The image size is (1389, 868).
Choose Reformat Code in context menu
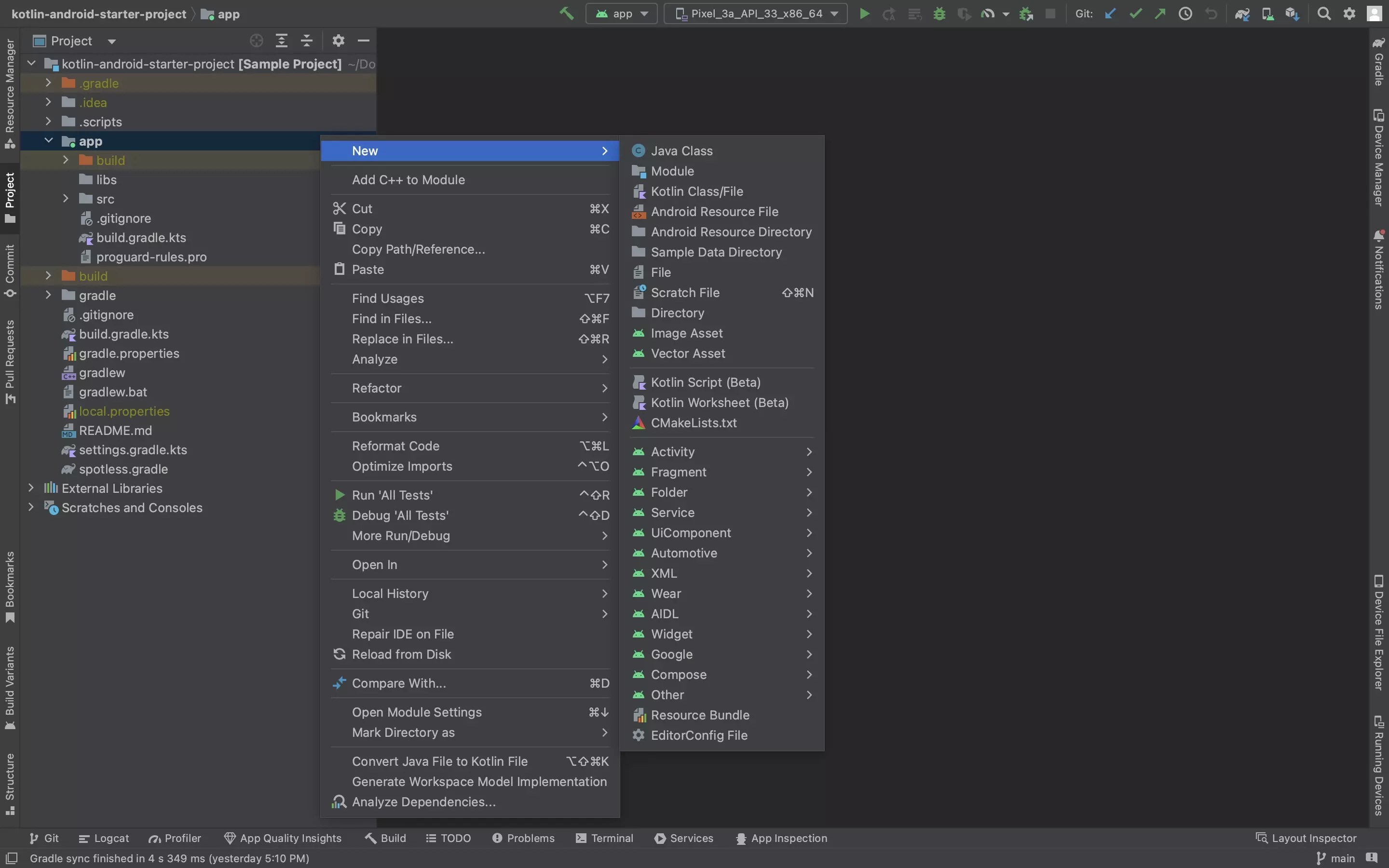pyautogui.click(x=395, y=446)
